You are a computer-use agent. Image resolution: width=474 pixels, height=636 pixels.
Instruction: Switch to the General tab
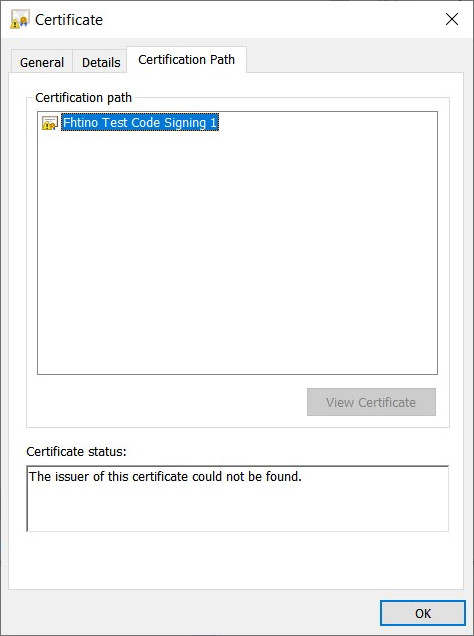click(x=42, y=62)
